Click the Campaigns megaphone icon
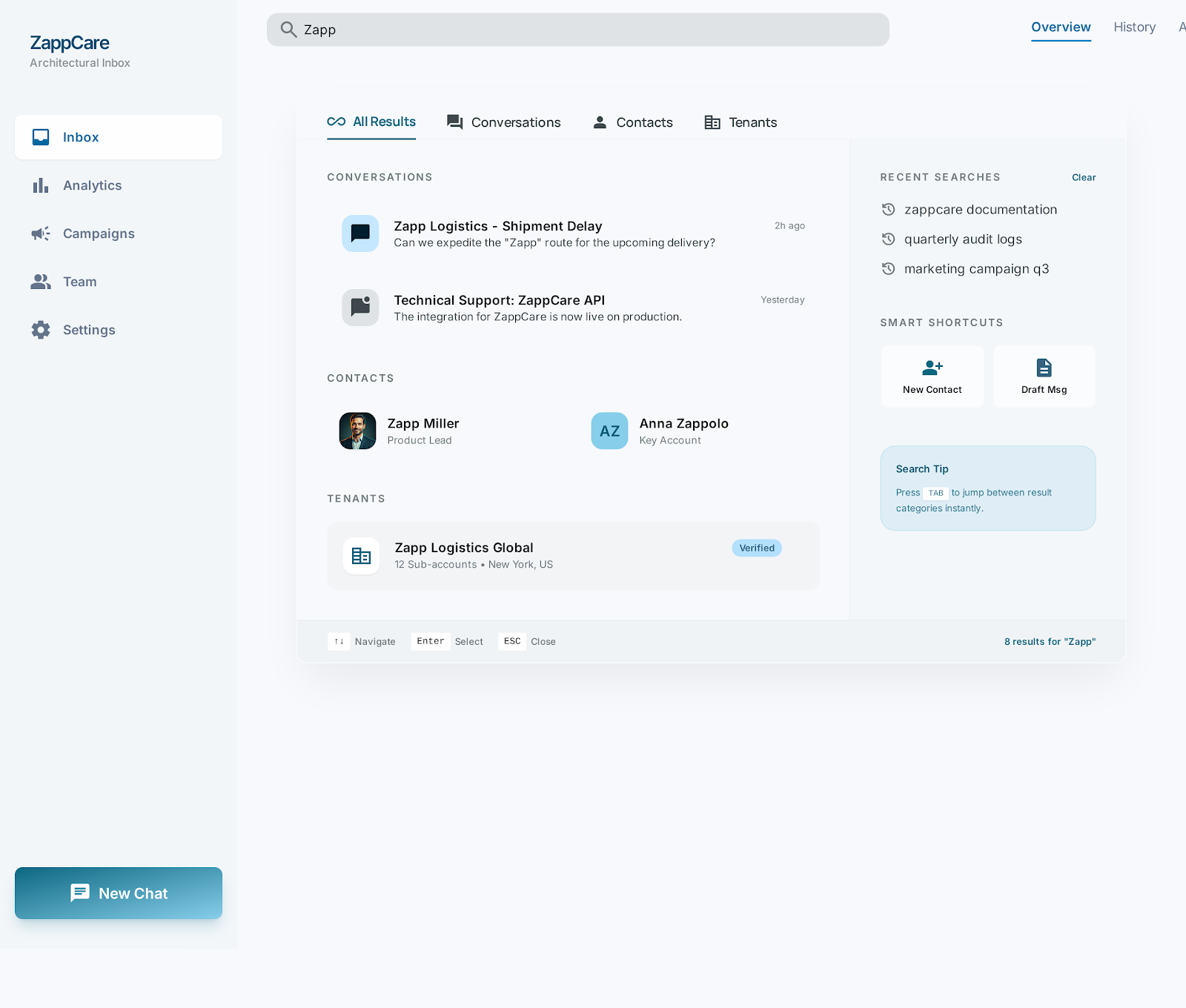Screen dimensions: 1186x1008 (x=41, y=233)
